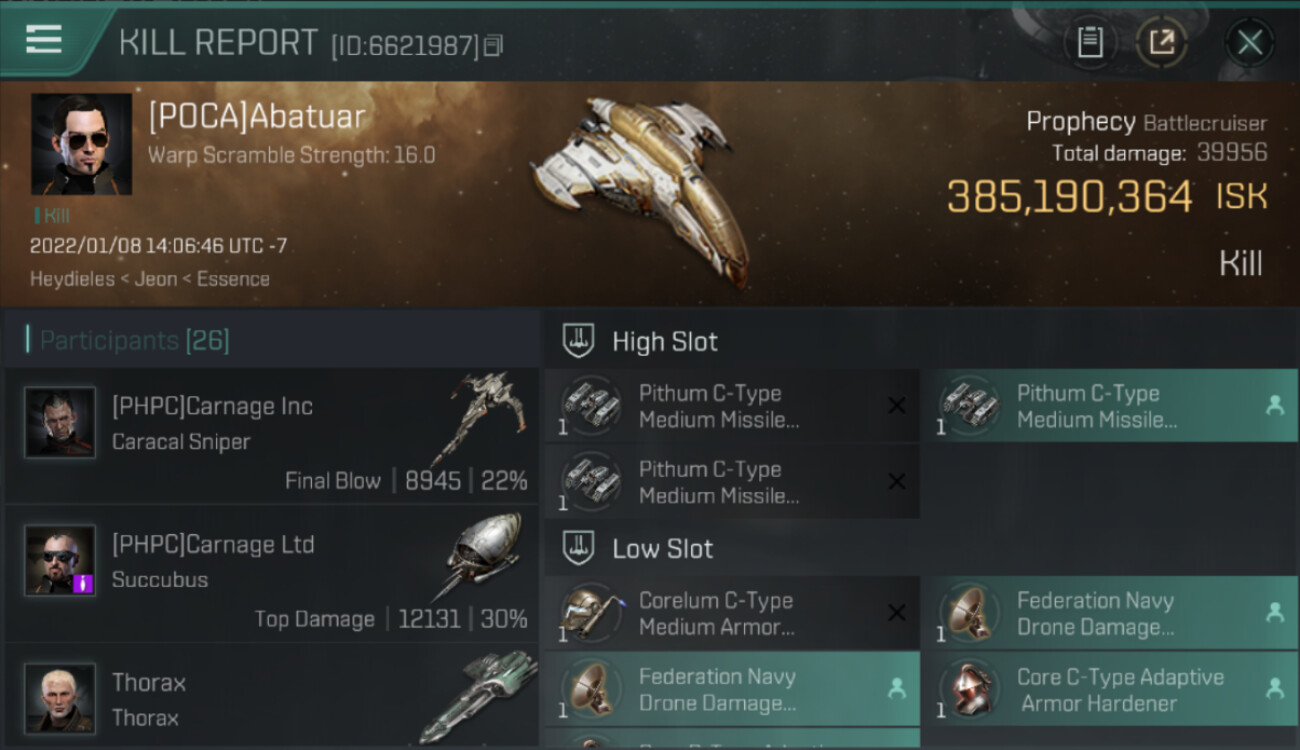This screenshot has width=1300, height=750.
Task: View Carnage Inc participant portrait
Action: point(60,423)
